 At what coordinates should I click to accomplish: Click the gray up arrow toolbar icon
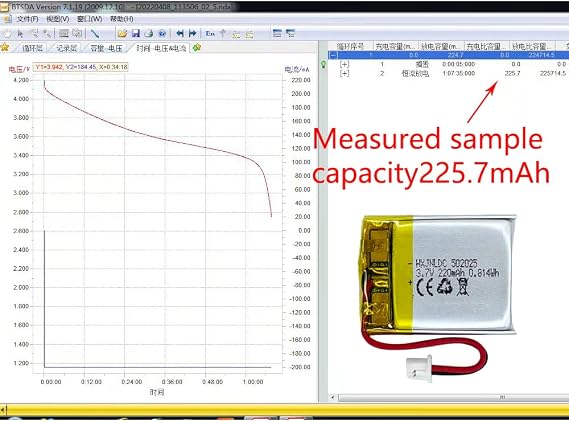[223, 33]
